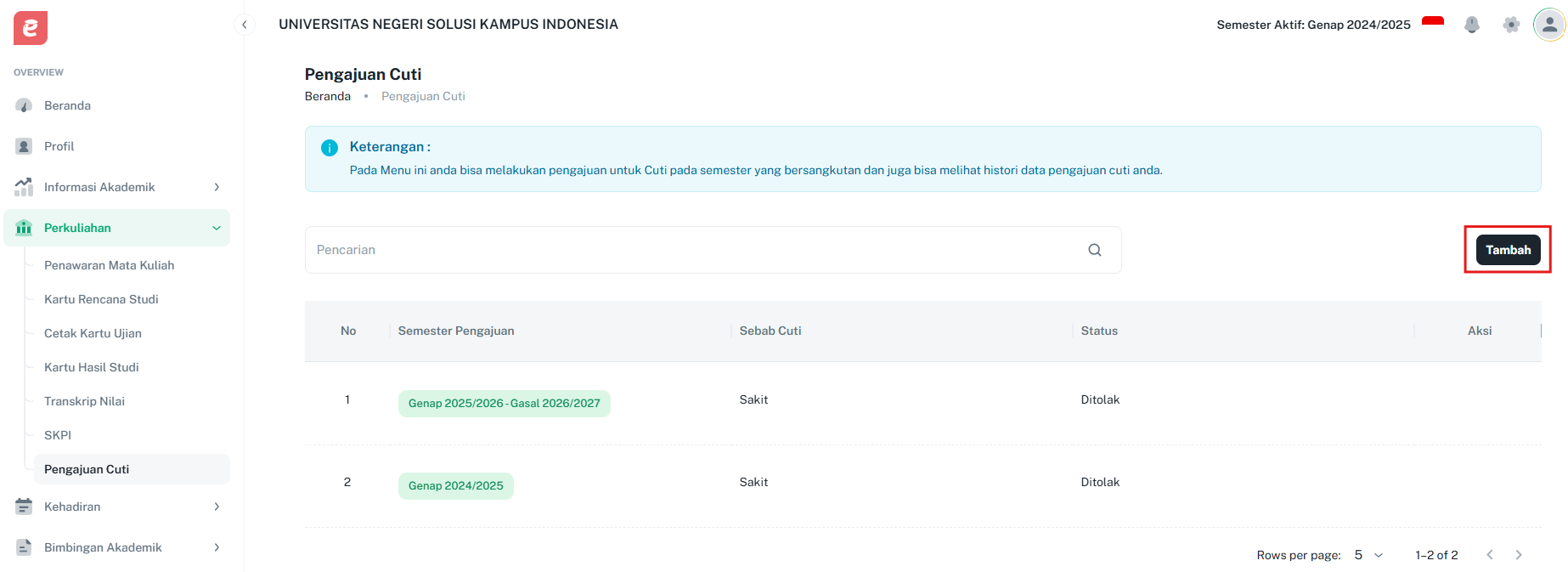Click Sakit cell in row 2

(753, 482)
